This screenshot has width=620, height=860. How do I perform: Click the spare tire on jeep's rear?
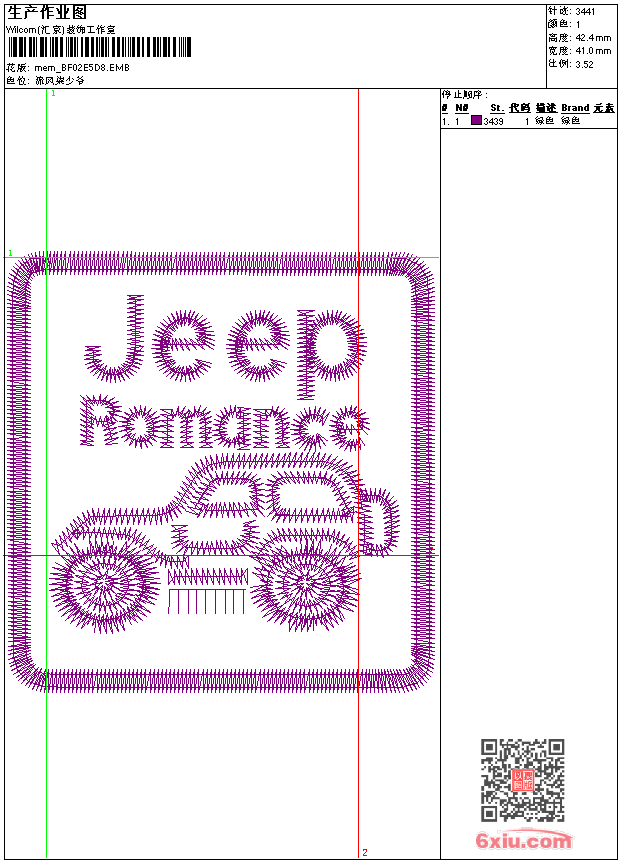pos(379,521)
